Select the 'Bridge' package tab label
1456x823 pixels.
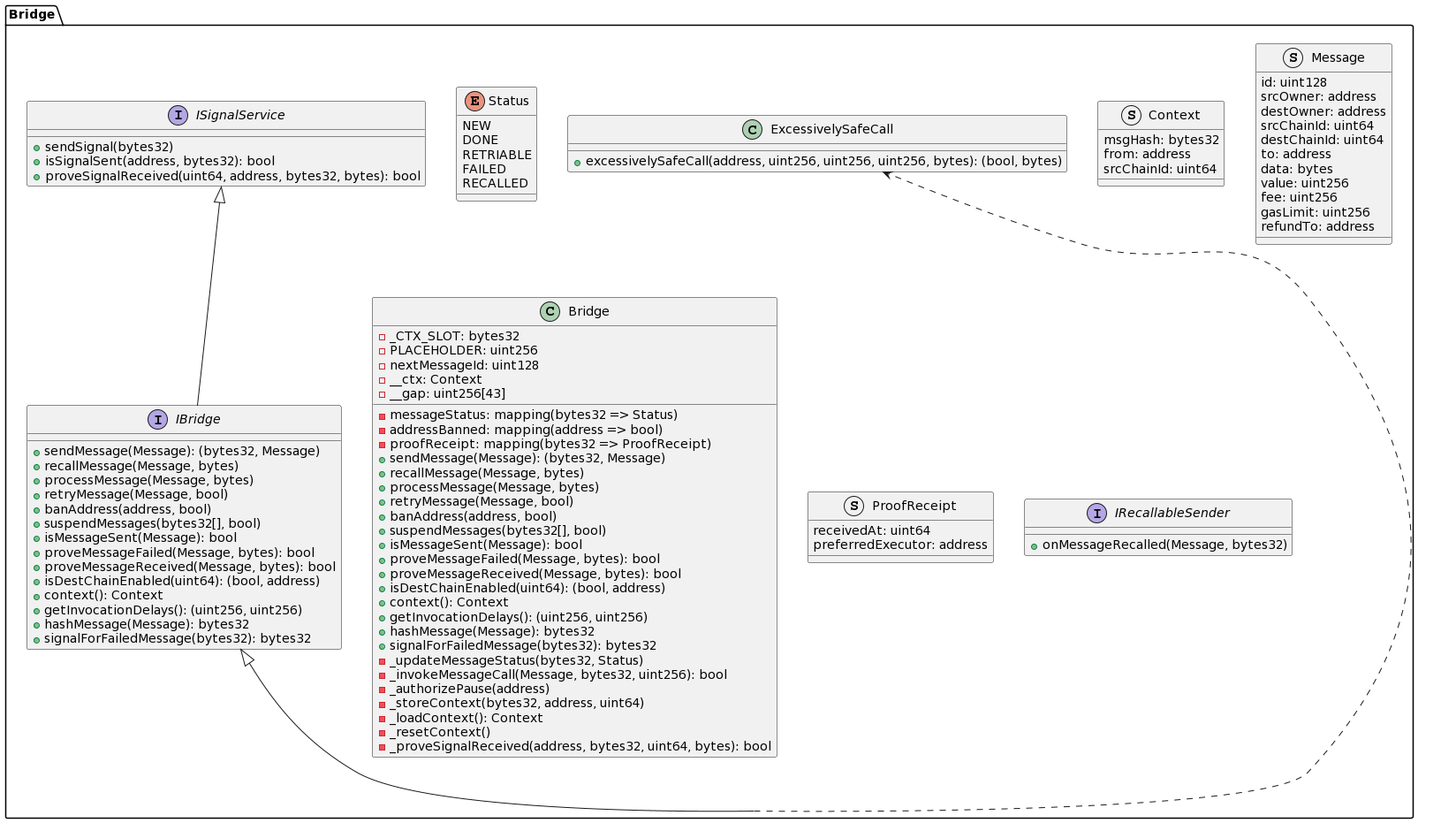[32, 14]
